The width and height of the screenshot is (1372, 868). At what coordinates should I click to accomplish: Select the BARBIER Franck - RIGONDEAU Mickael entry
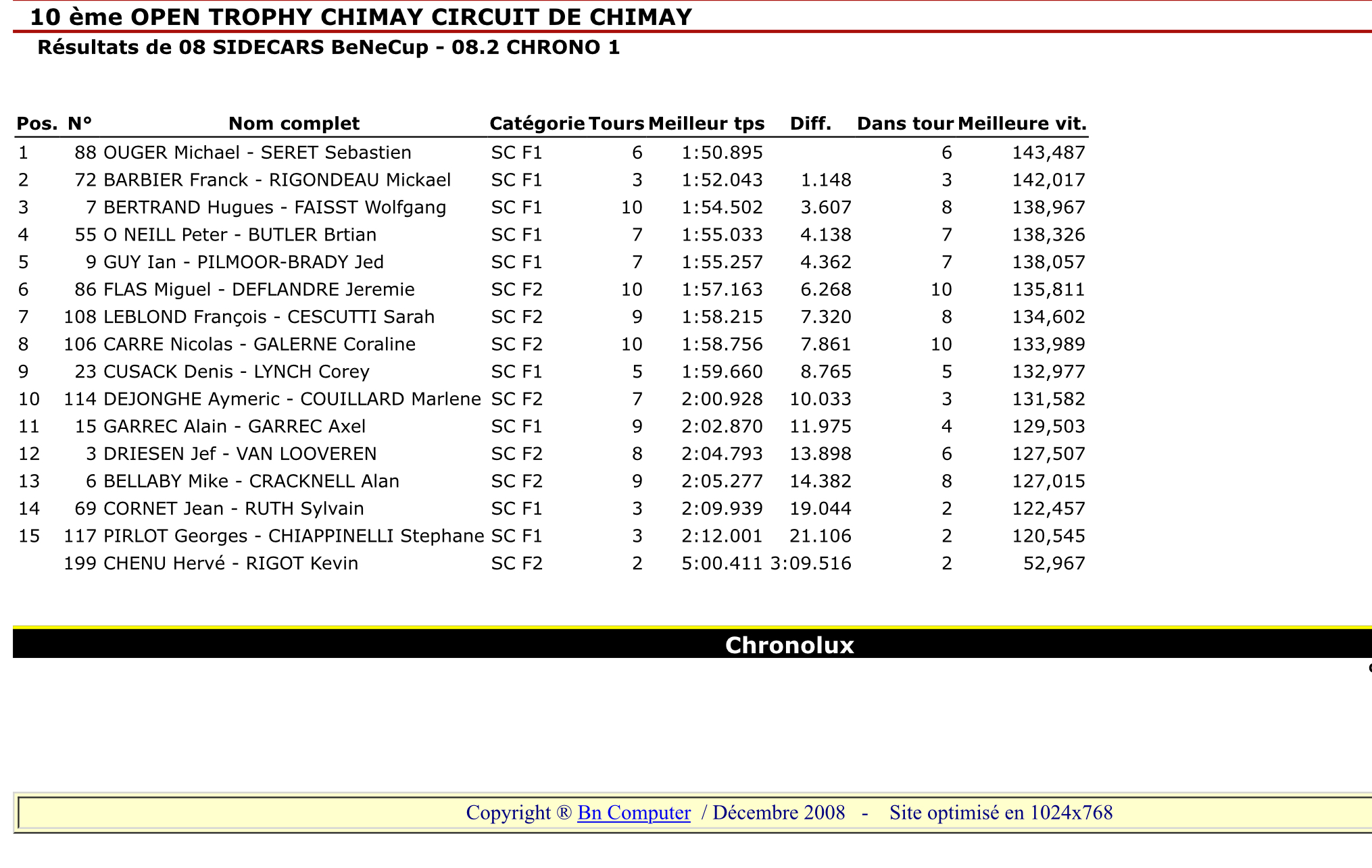[x=277, y=180]
